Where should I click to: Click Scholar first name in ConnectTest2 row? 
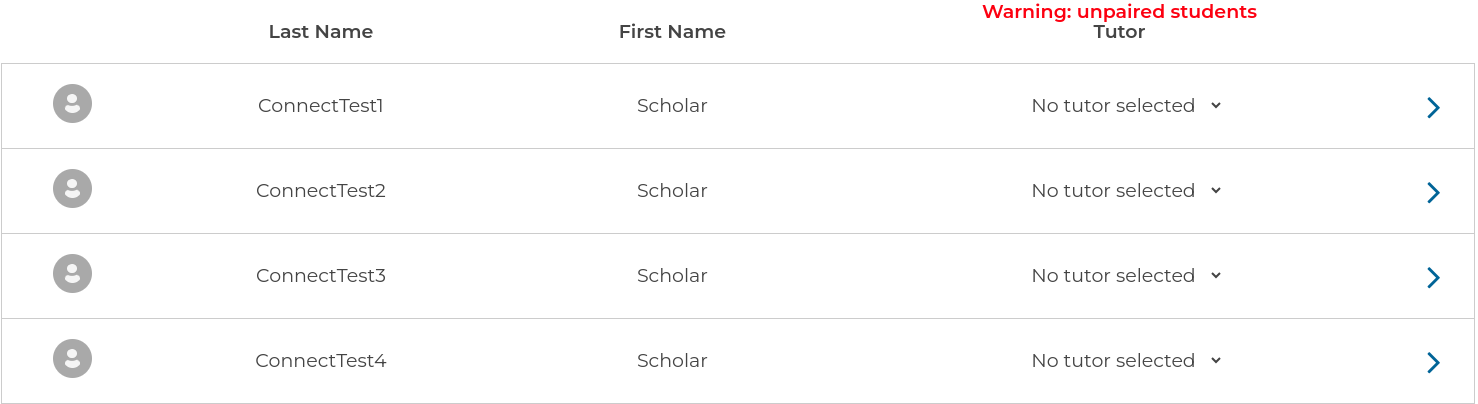click(x=672, y=191)
